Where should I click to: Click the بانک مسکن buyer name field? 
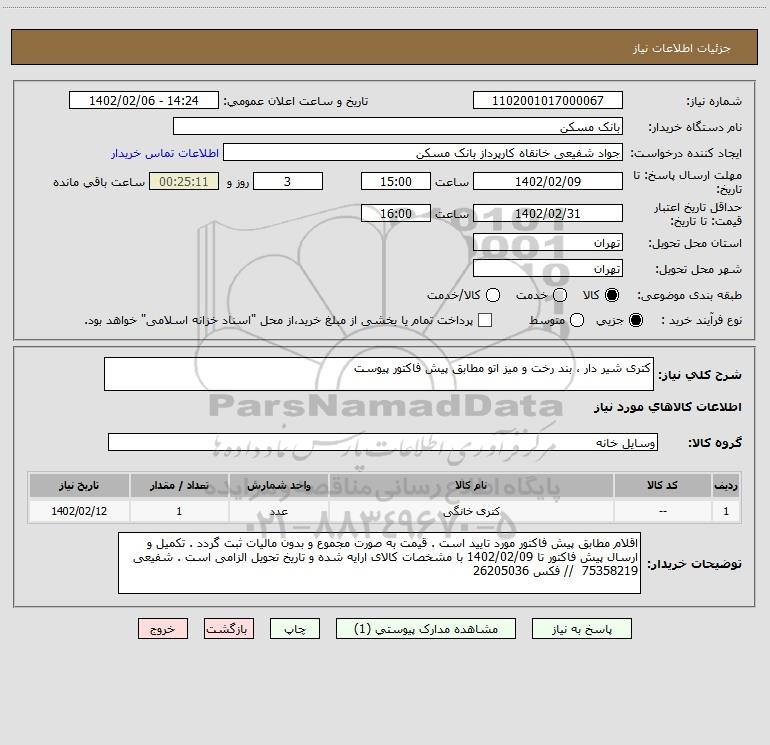coord(398,126)
